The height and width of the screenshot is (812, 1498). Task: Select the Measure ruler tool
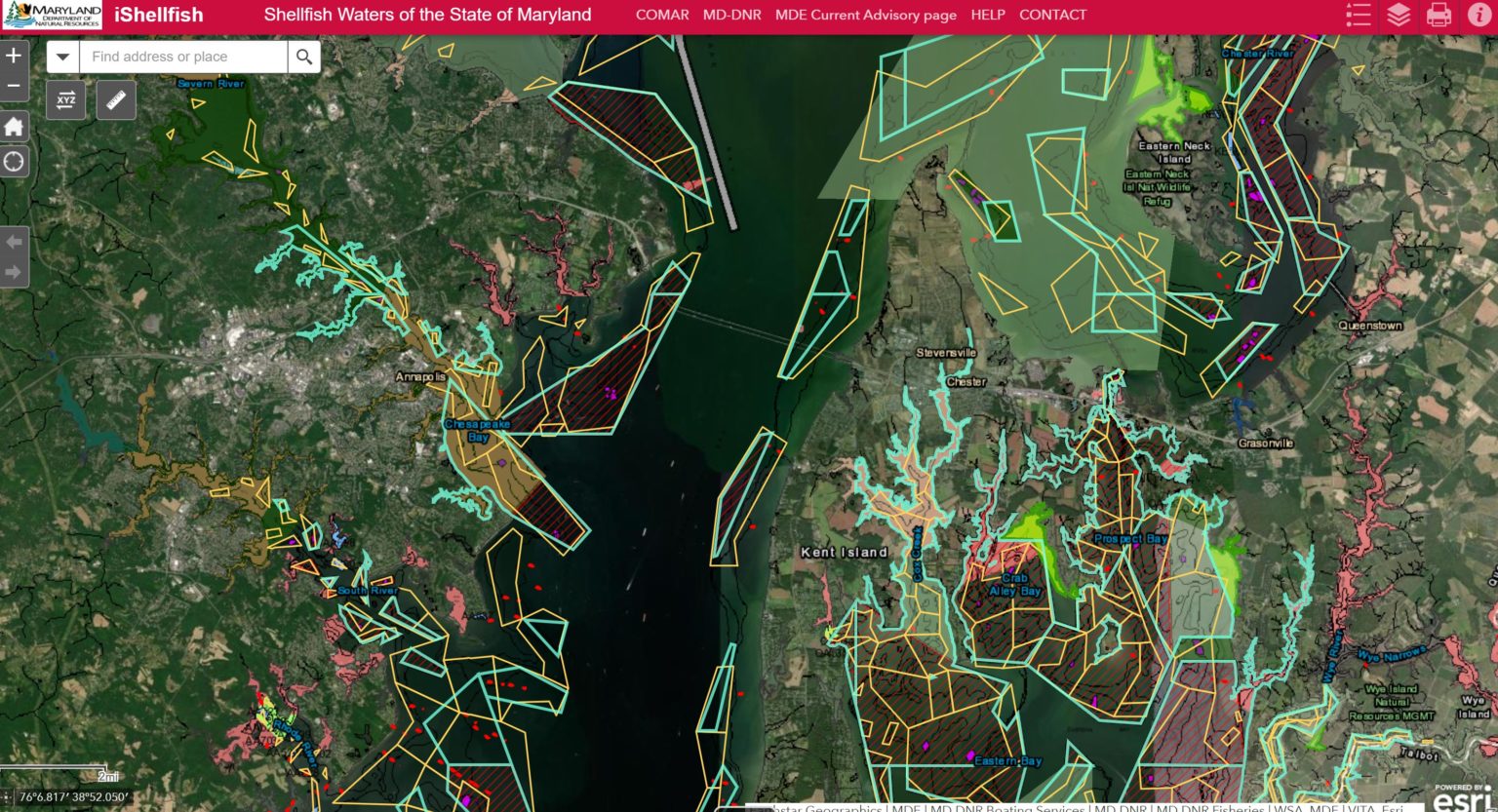pyautogui.click(x=116, y=98)
